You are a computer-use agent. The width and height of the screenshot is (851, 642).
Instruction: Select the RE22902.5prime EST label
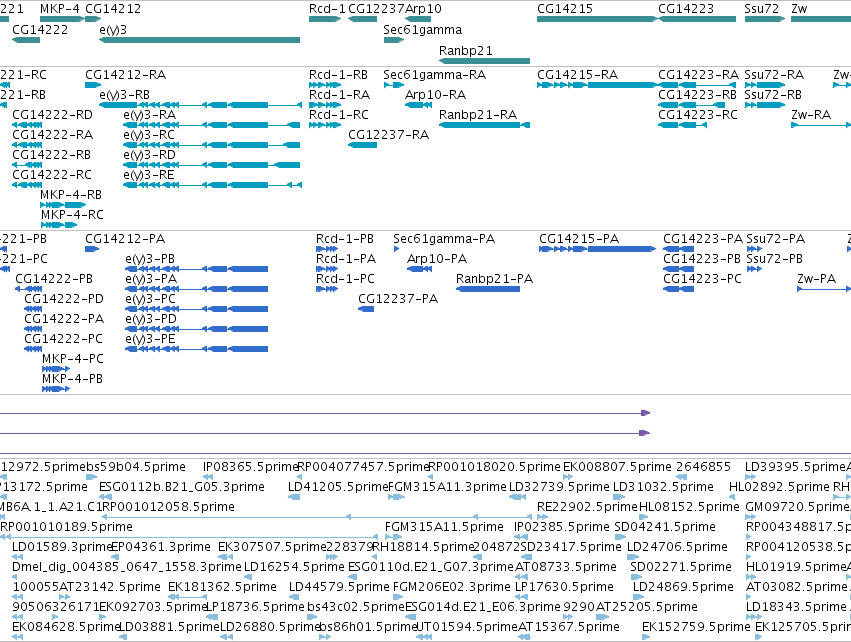point(587,507)
